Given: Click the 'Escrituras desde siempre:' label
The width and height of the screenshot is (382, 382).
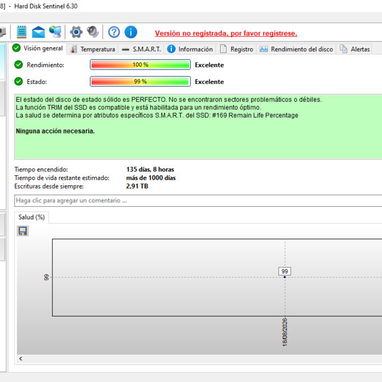Looking at the screenshot, I should (49, 186).
